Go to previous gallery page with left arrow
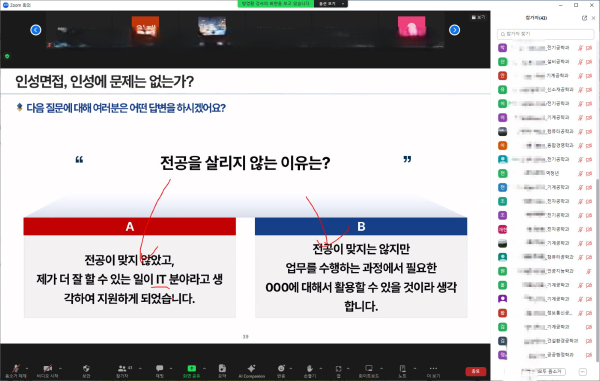The width and height of the screenshot is (600, 381). (x=36, y=30)
